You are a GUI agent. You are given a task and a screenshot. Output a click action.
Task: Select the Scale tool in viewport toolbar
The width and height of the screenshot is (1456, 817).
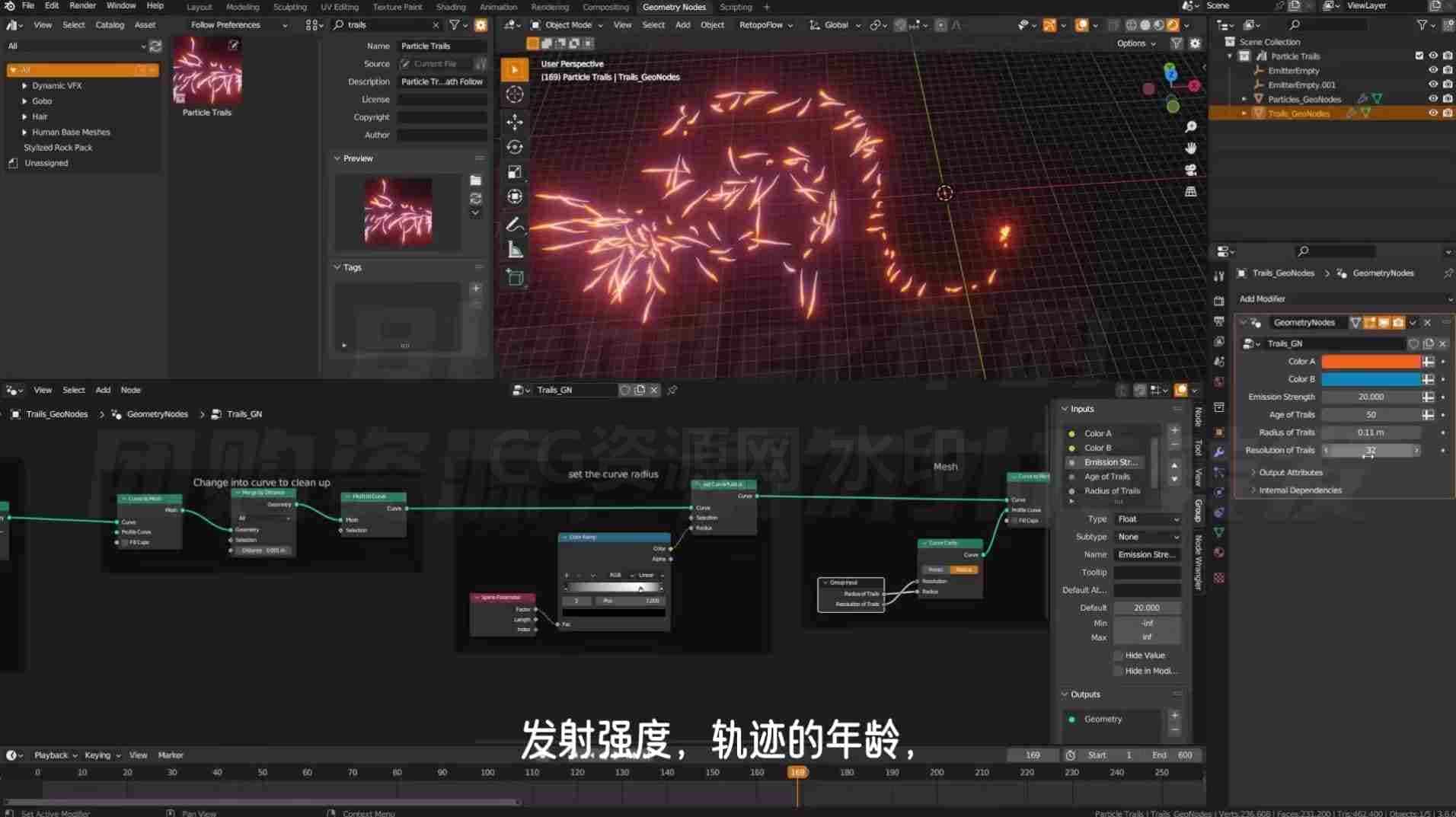coord(515,172)
